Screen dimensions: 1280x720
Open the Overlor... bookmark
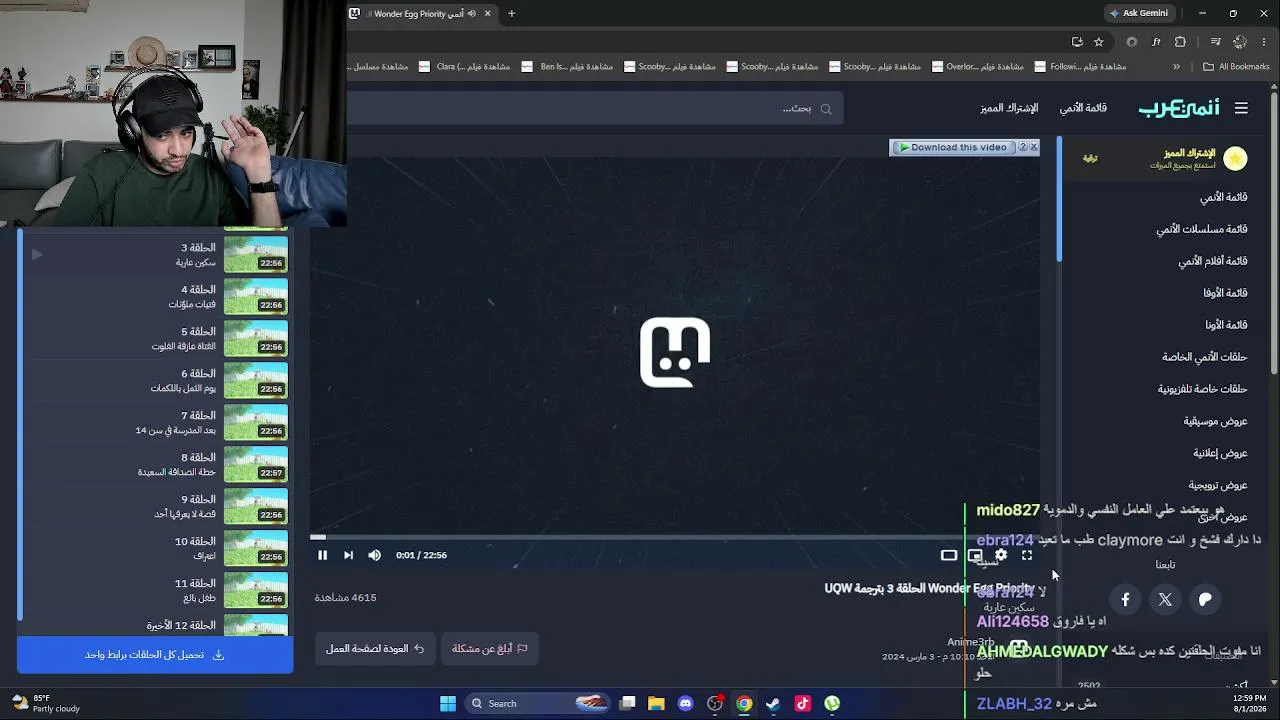click(977, 67)
